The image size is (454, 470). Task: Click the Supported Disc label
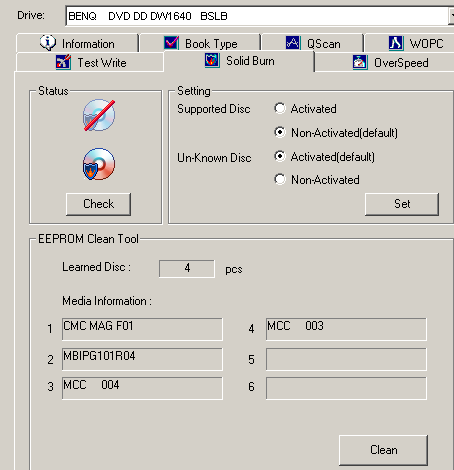pyautogui.click(x=214, y=109)
